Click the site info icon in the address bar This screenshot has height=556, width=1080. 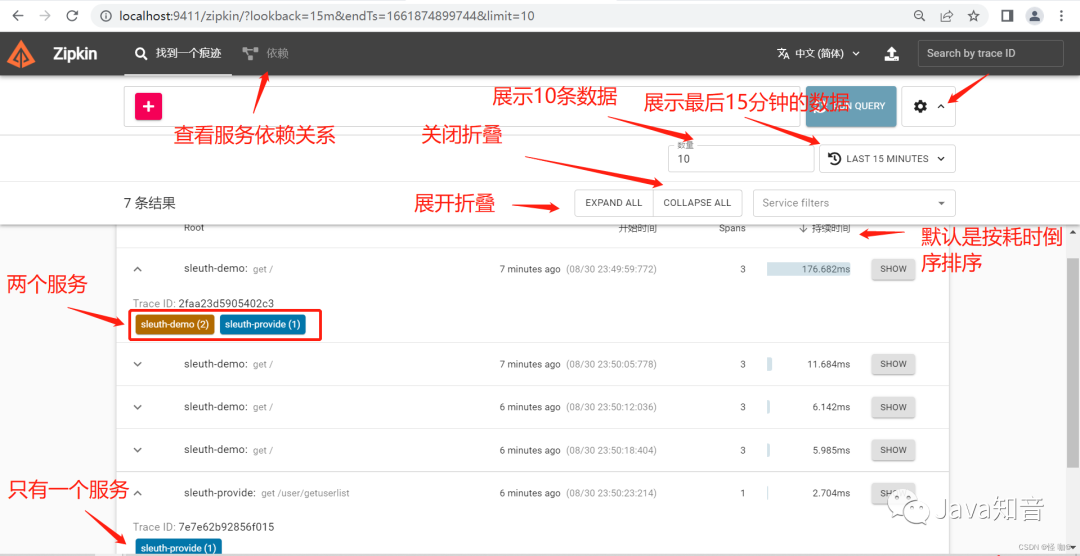106,16
